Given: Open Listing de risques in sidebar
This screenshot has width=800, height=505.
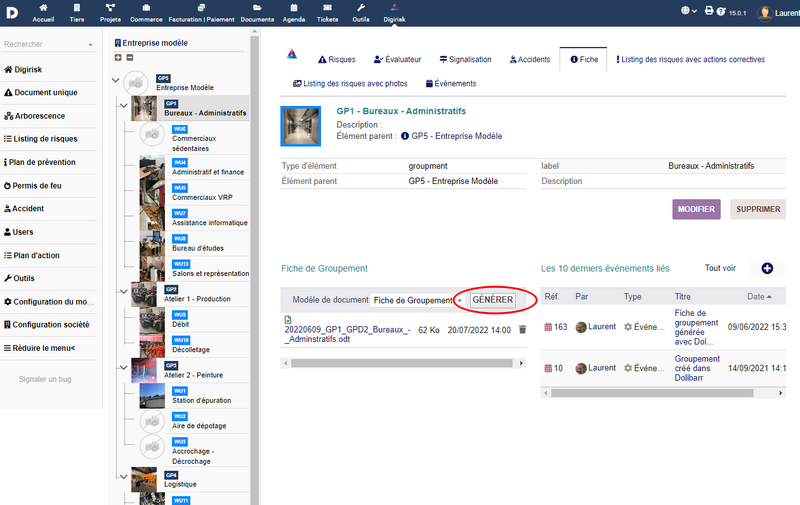Looking at the screenshot, I should (x=41, y=139).
